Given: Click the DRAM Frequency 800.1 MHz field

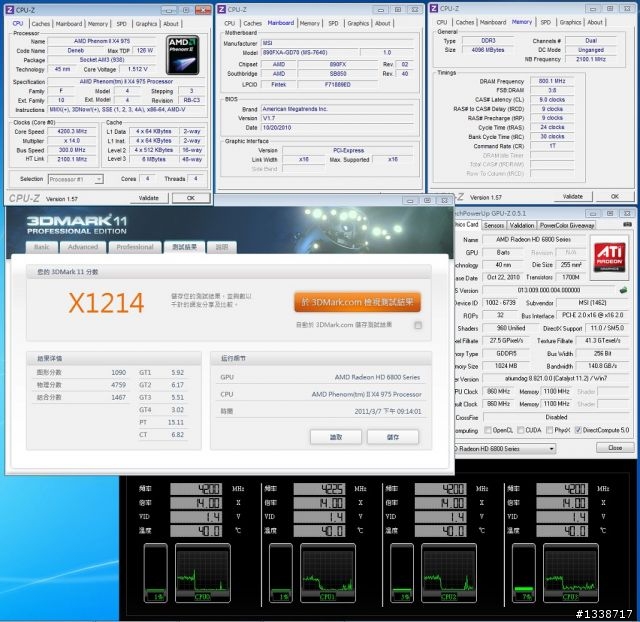Looking at the screenshot, I should [552, 81].
